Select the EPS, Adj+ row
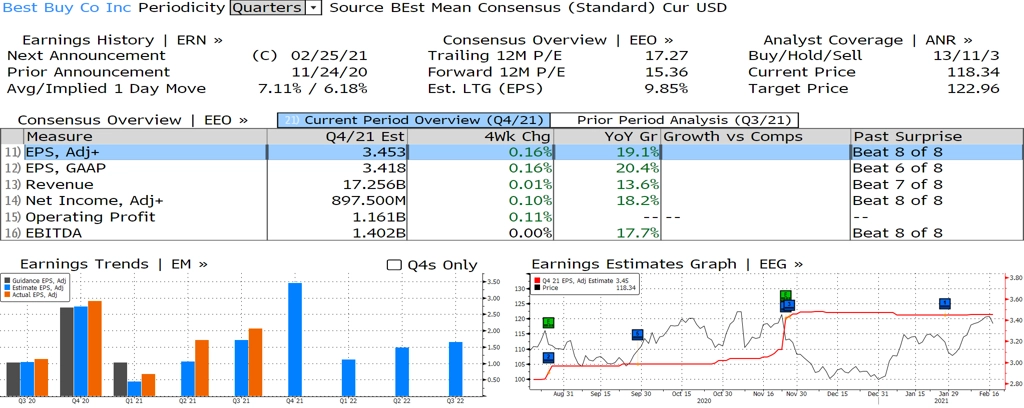Screen dimensions: 1024x408 pos(512,152)
